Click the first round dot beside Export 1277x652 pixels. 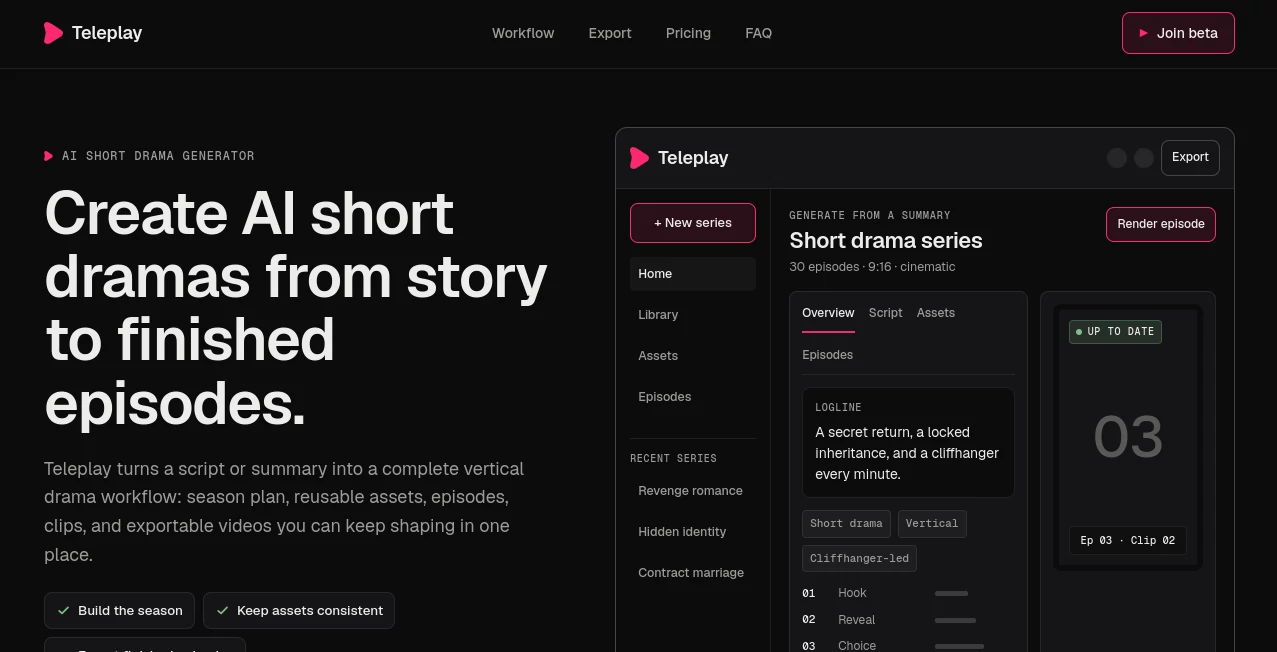point(1117,158)
